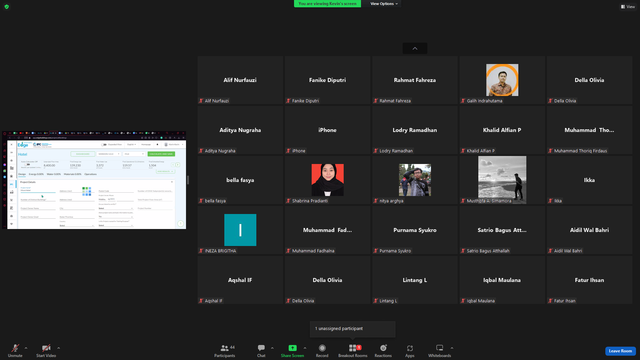Select Satrio Bagus Atthallah's tile
Viewport: 640px width, 360px height.
click(x=502, y=230)
